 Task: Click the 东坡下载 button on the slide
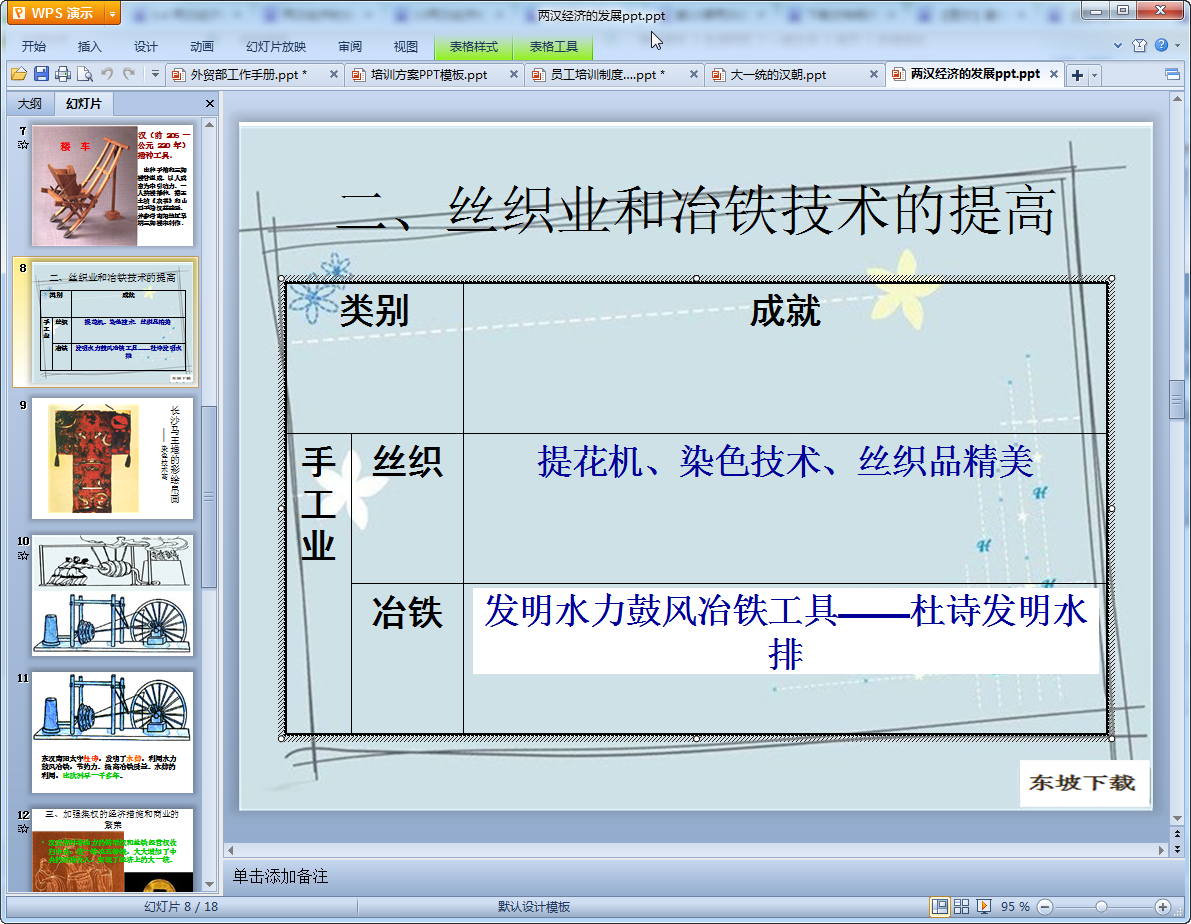pyautogui.click(x=1084, y=783)
